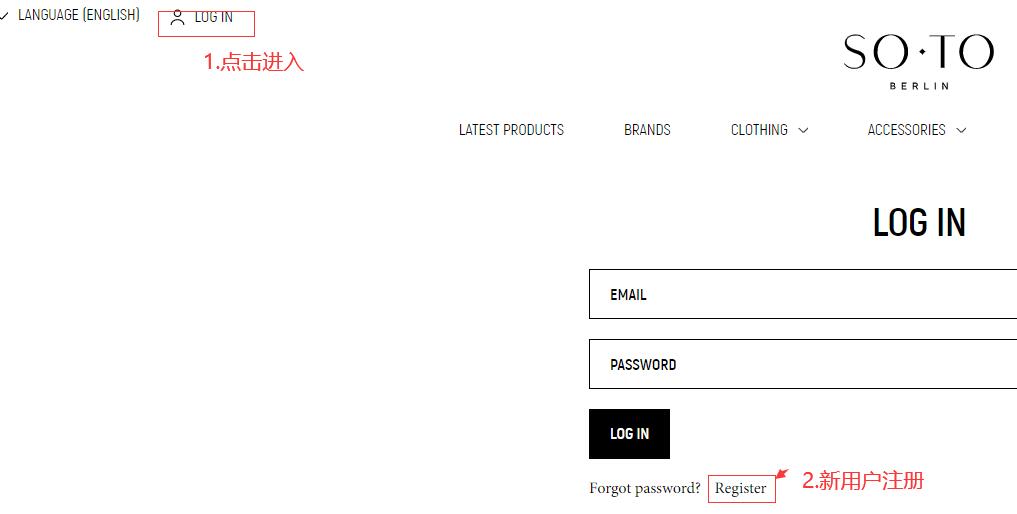Open the BRANDS navigation item
This screenshot has width=1017, height=514.
coord(647,130)
